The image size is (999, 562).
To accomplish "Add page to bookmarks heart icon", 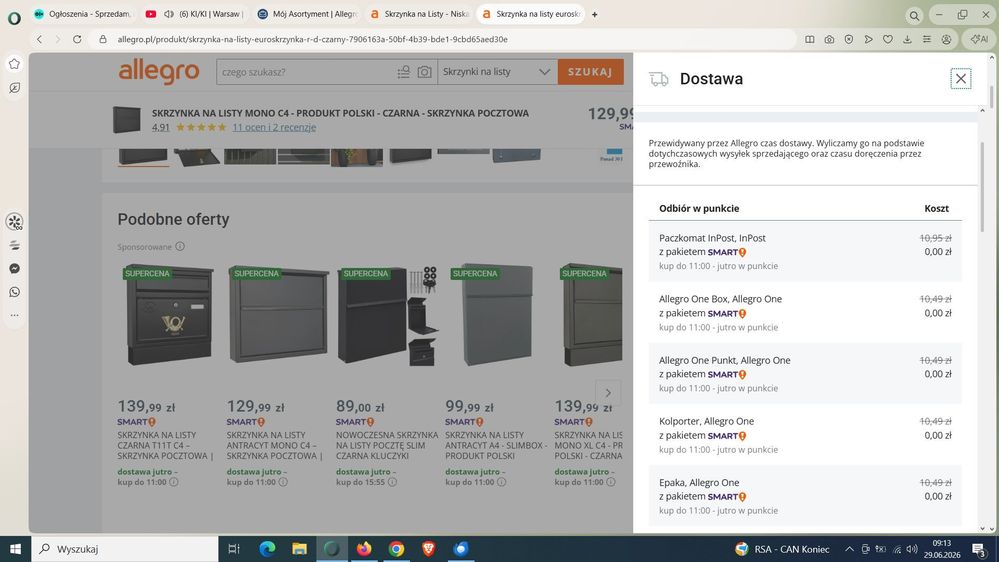I will [888, 40].
